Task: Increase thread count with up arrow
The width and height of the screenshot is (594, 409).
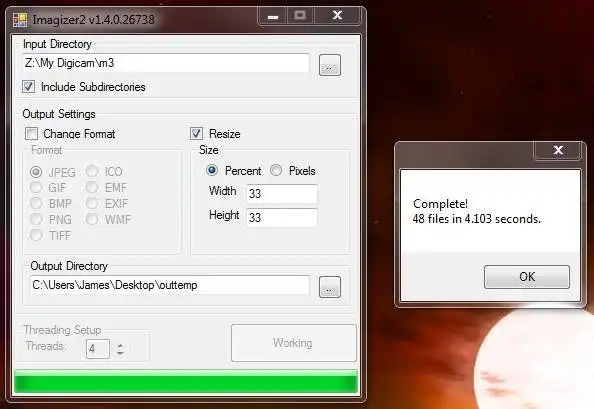Action: point(120,345)
